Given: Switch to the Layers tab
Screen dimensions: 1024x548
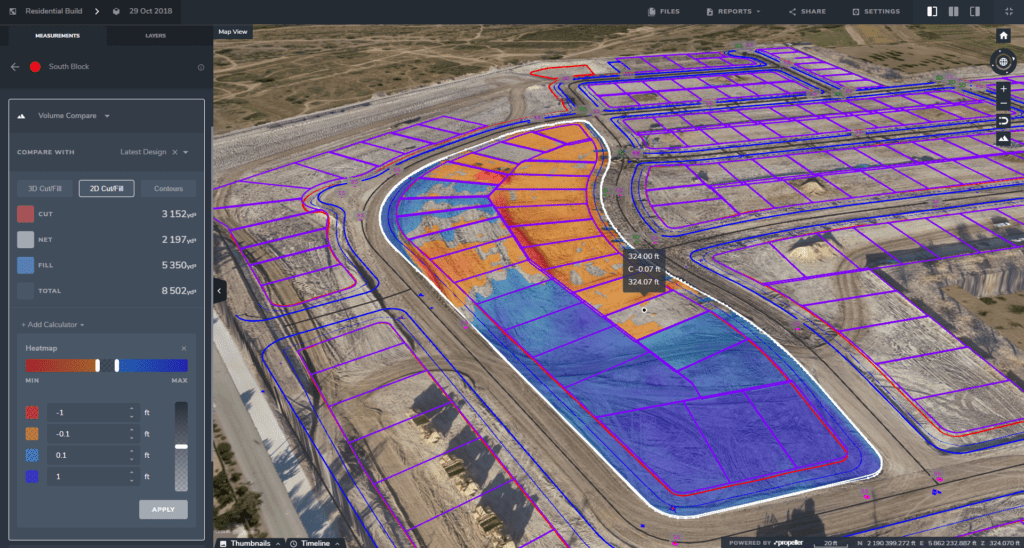Looking at the screenshot, I should click(156, 35).
